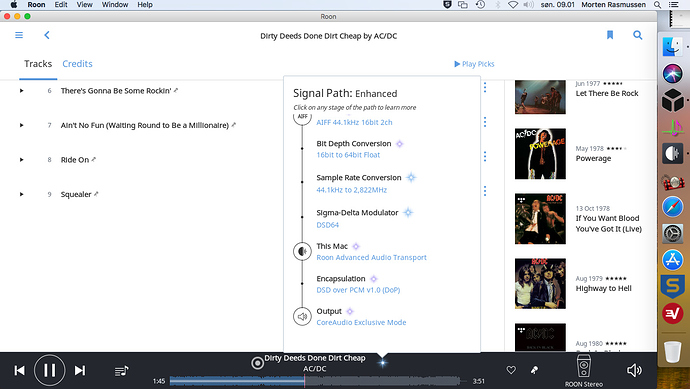Switch to the Credits tab
Screen dimensions: 690x389
pyautogui.click(x=77, y=64)
